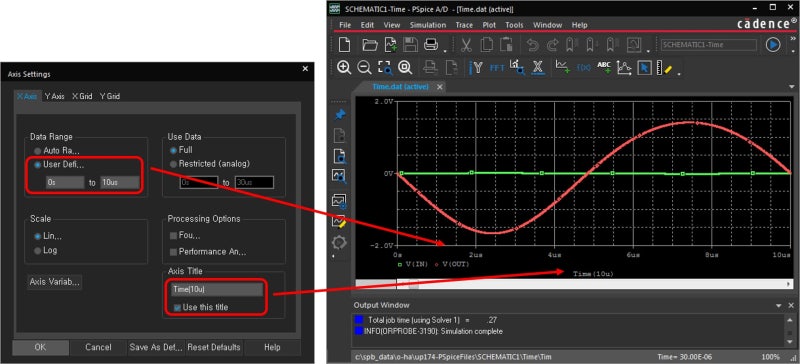
Task: Open the File menu
Action: point(345,25)
